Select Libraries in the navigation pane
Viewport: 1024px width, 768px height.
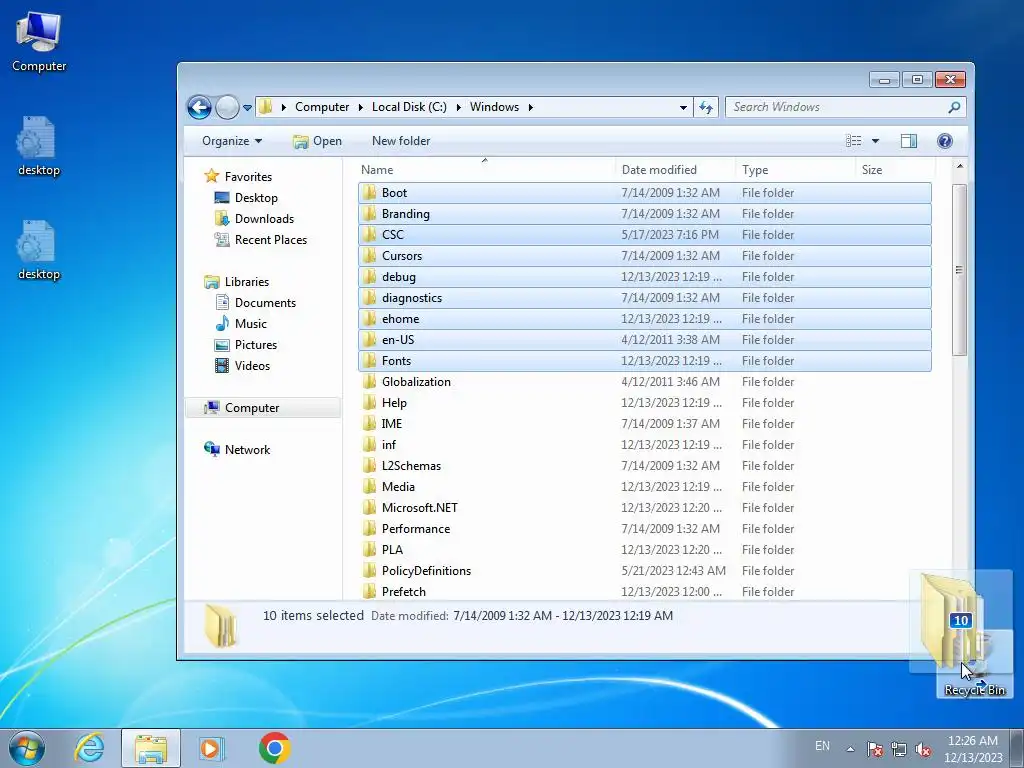[x=247, y=282]
